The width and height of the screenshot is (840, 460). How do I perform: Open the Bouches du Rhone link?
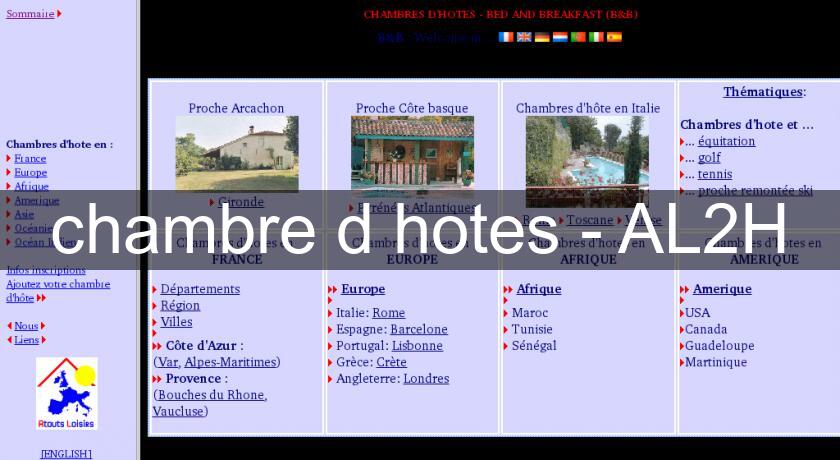(211, 395)
